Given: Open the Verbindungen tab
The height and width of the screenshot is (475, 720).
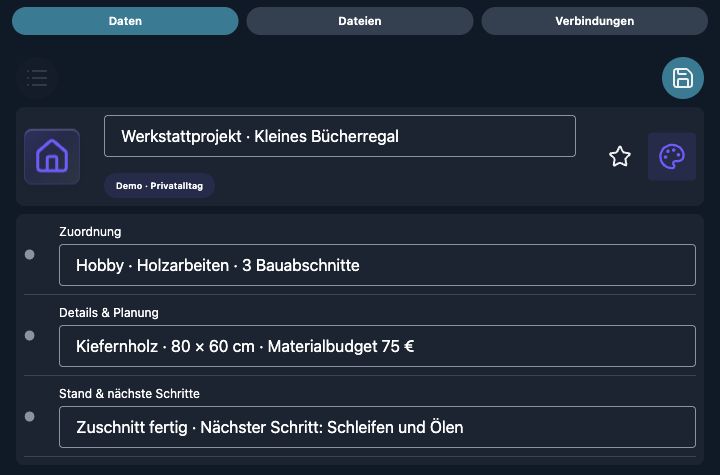Looking at the screenshot, I should pyautogui.click(x=594, y=21).
